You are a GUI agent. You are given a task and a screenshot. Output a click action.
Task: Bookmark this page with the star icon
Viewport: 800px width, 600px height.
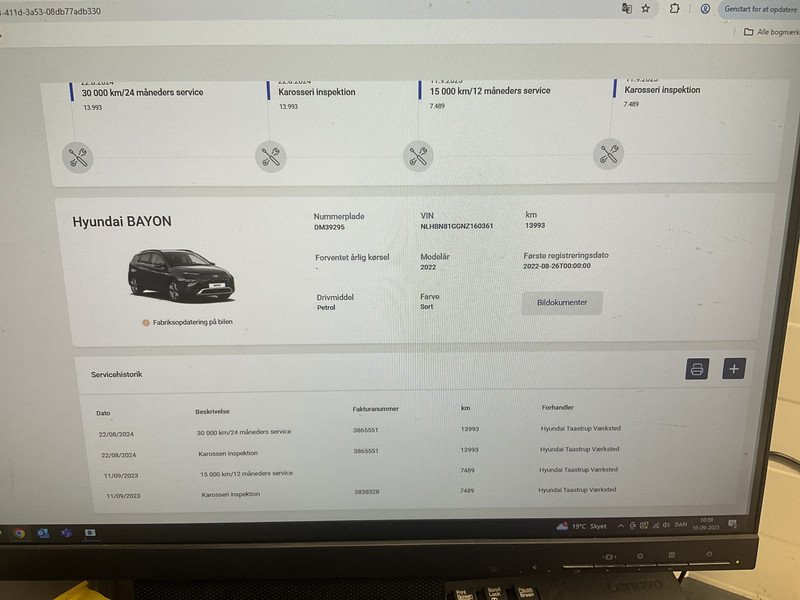(x=646, y=8)
